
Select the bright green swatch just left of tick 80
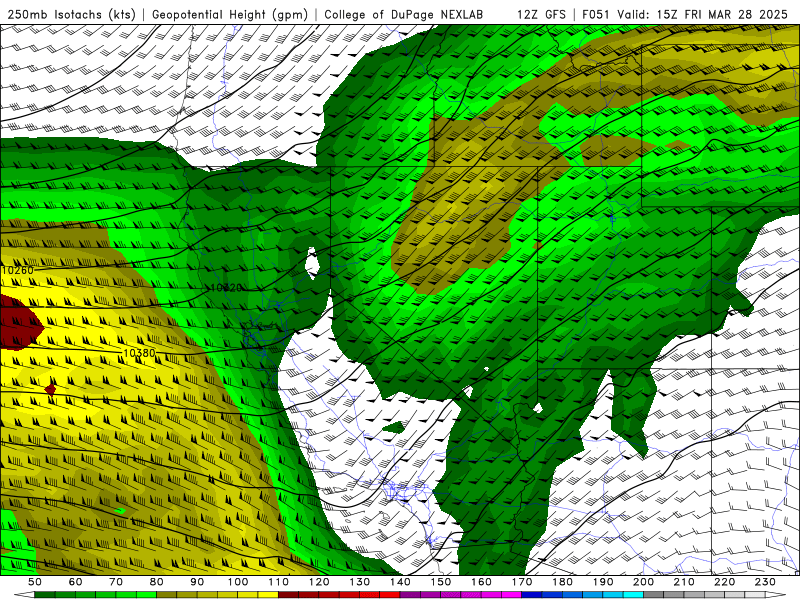(146, 595)
